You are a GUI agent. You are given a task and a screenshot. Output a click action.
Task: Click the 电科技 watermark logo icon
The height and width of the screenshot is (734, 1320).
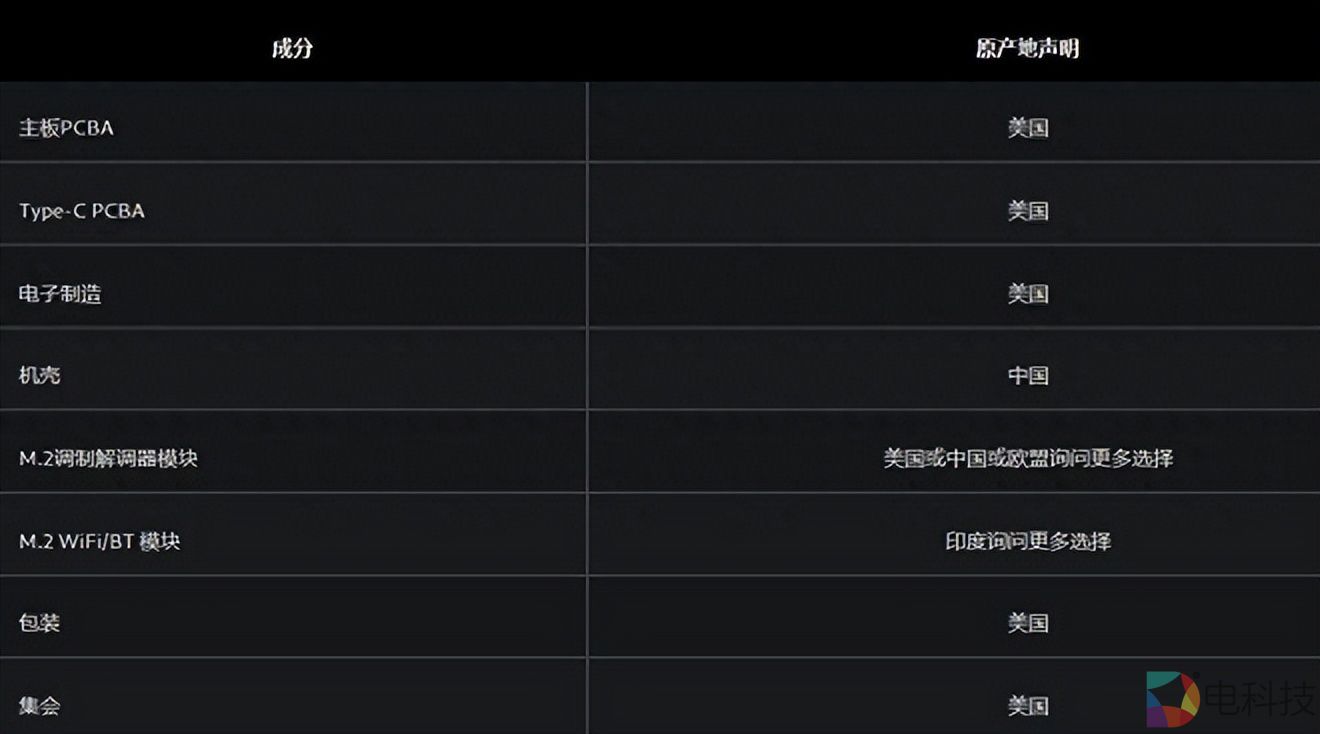pos(1172,698)
